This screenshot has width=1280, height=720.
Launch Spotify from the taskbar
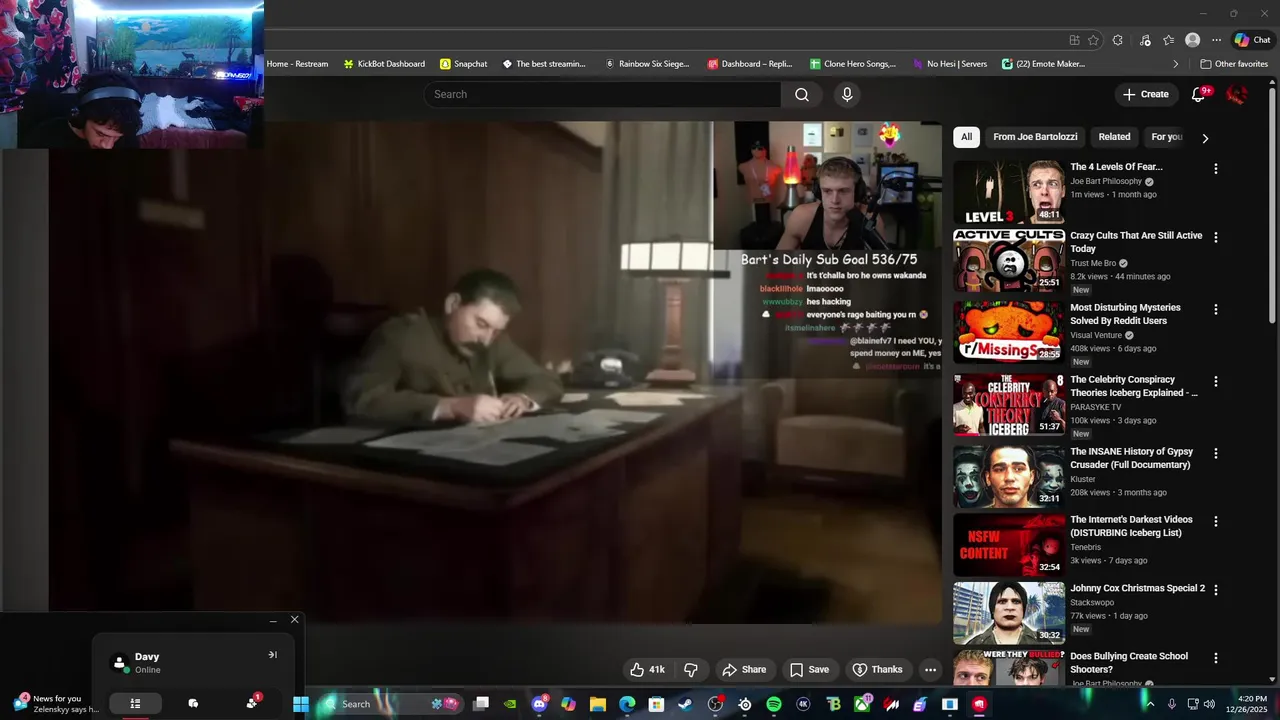click(773, 704)
